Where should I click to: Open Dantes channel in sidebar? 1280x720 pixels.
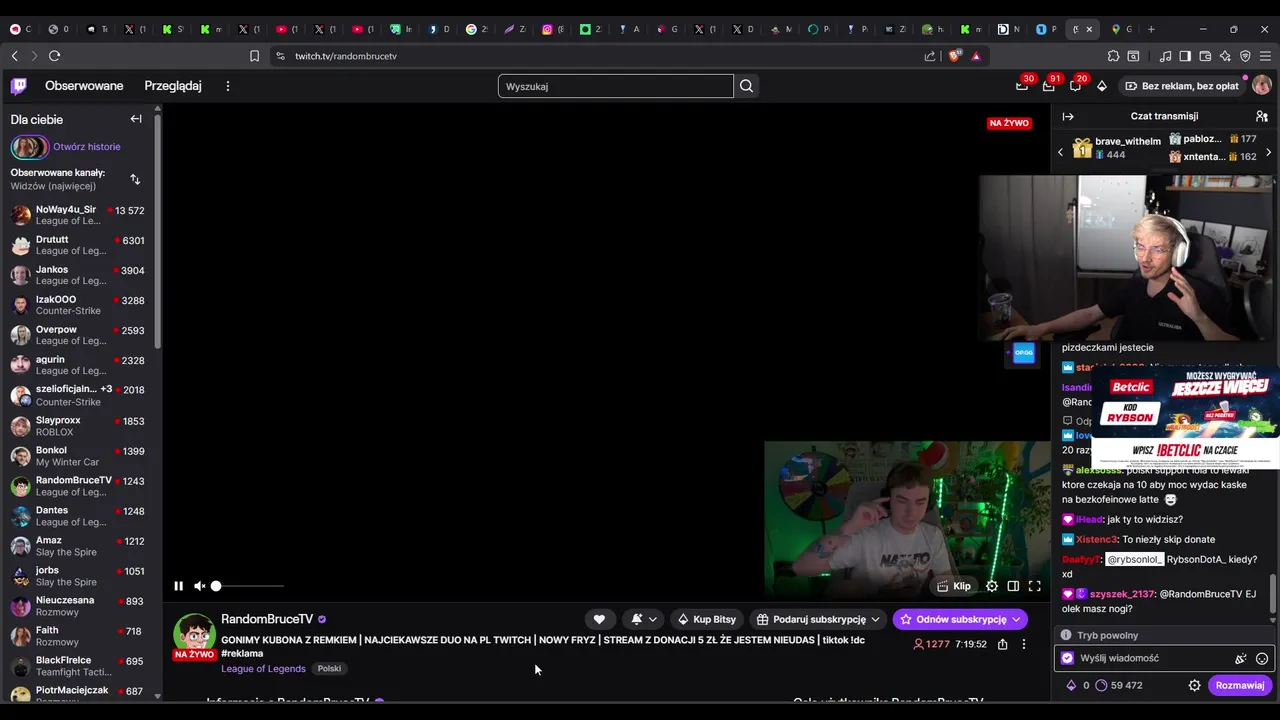[78, 516]
